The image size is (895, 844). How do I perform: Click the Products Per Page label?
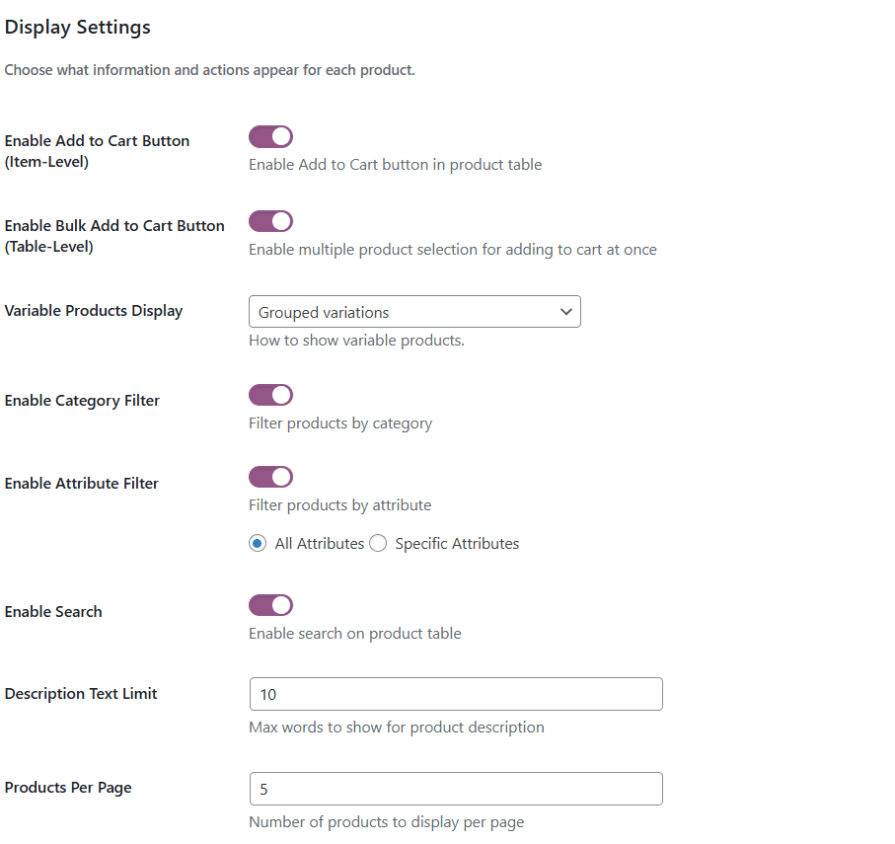(68, 788)
